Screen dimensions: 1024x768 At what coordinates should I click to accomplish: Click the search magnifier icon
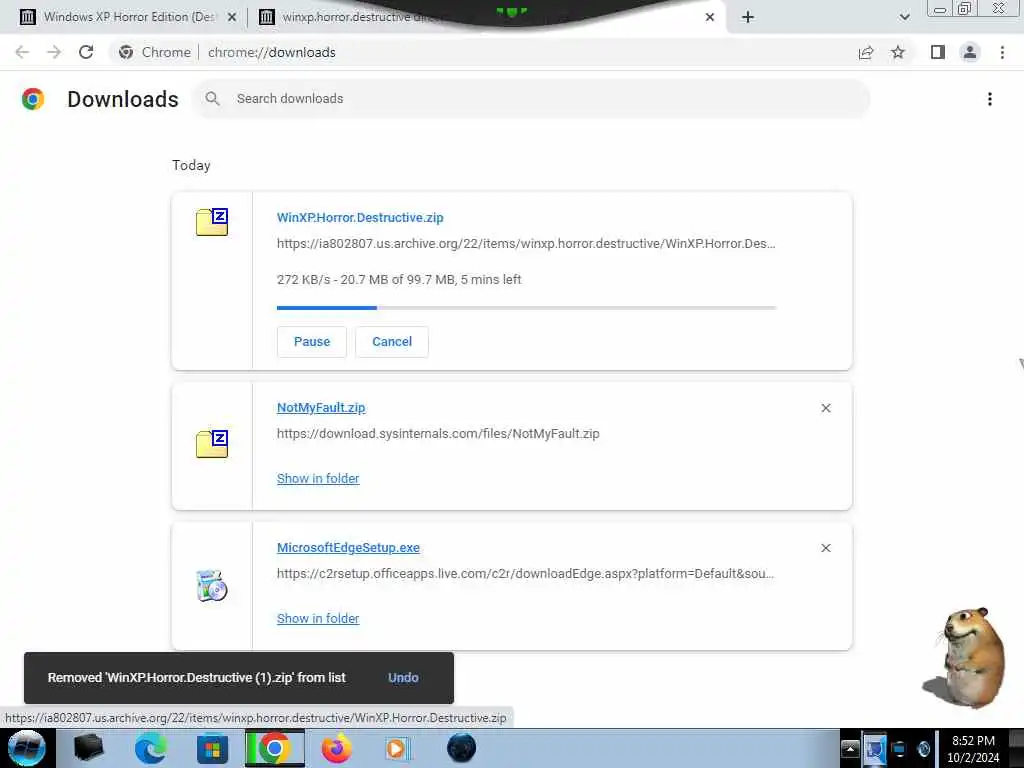click(x=212, y=99)
